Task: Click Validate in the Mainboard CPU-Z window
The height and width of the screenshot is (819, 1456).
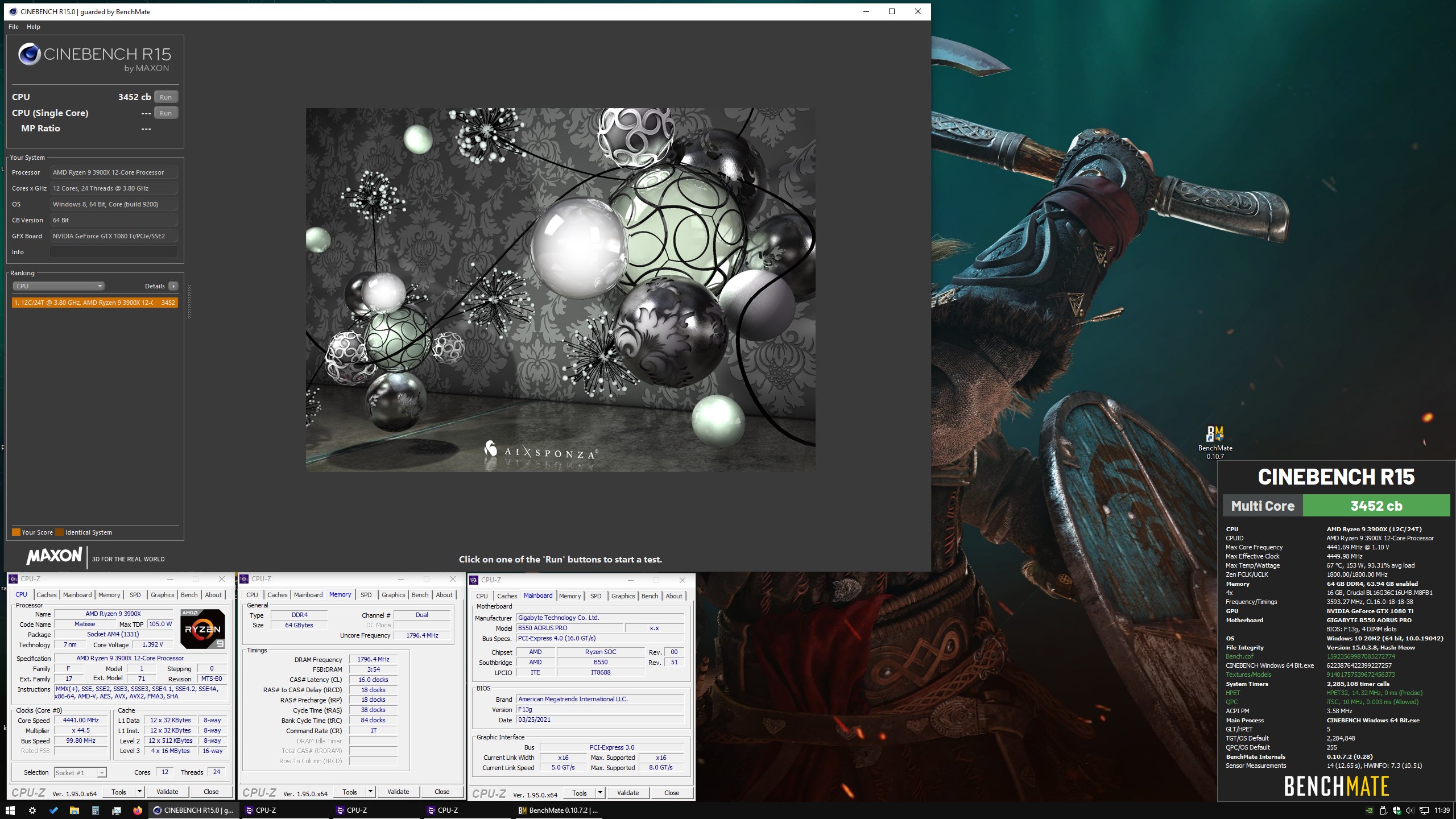Action: [x=628, y=793]
